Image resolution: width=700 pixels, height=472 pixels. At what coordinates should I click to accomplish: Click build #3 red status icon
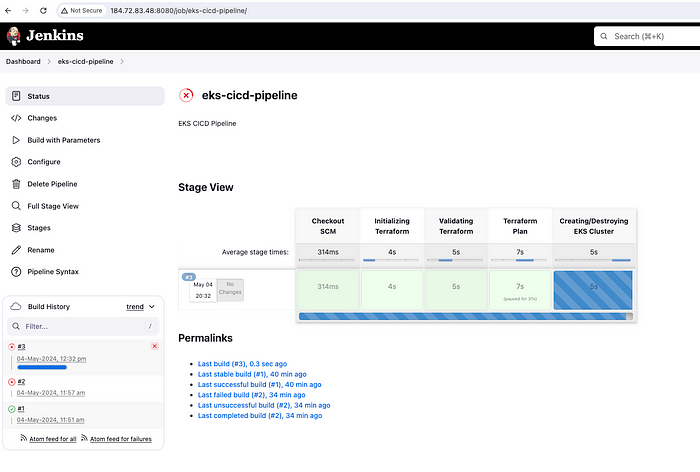point(12,347)
